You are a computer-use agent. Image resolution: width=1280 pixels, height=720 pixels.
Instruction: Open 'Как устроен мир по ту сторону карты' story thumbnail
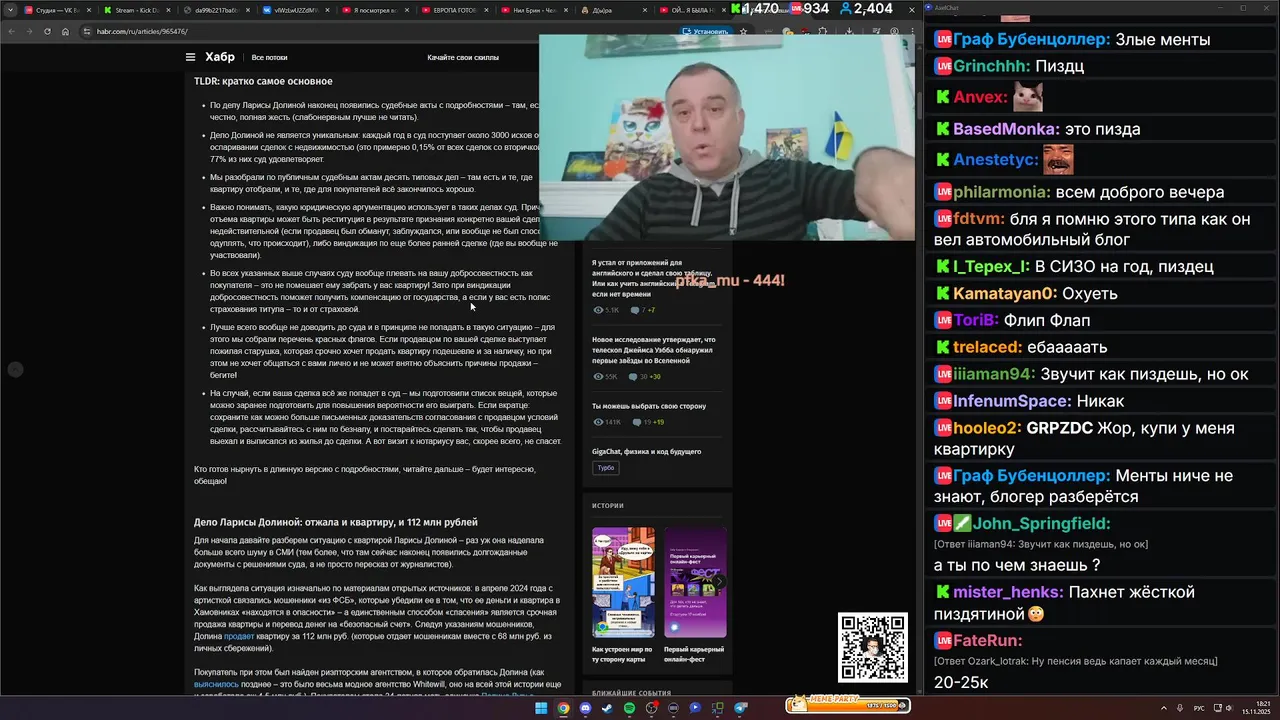623,582
